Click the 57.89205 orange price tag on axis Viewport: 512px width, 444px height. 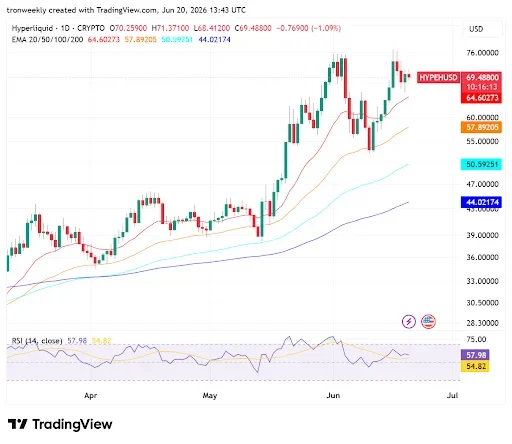tap(481, 127)
